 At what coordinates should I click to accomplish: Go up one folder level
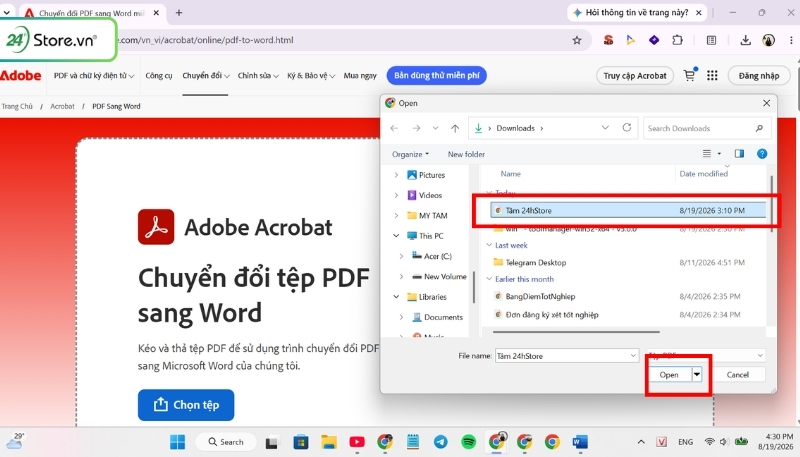455,128
